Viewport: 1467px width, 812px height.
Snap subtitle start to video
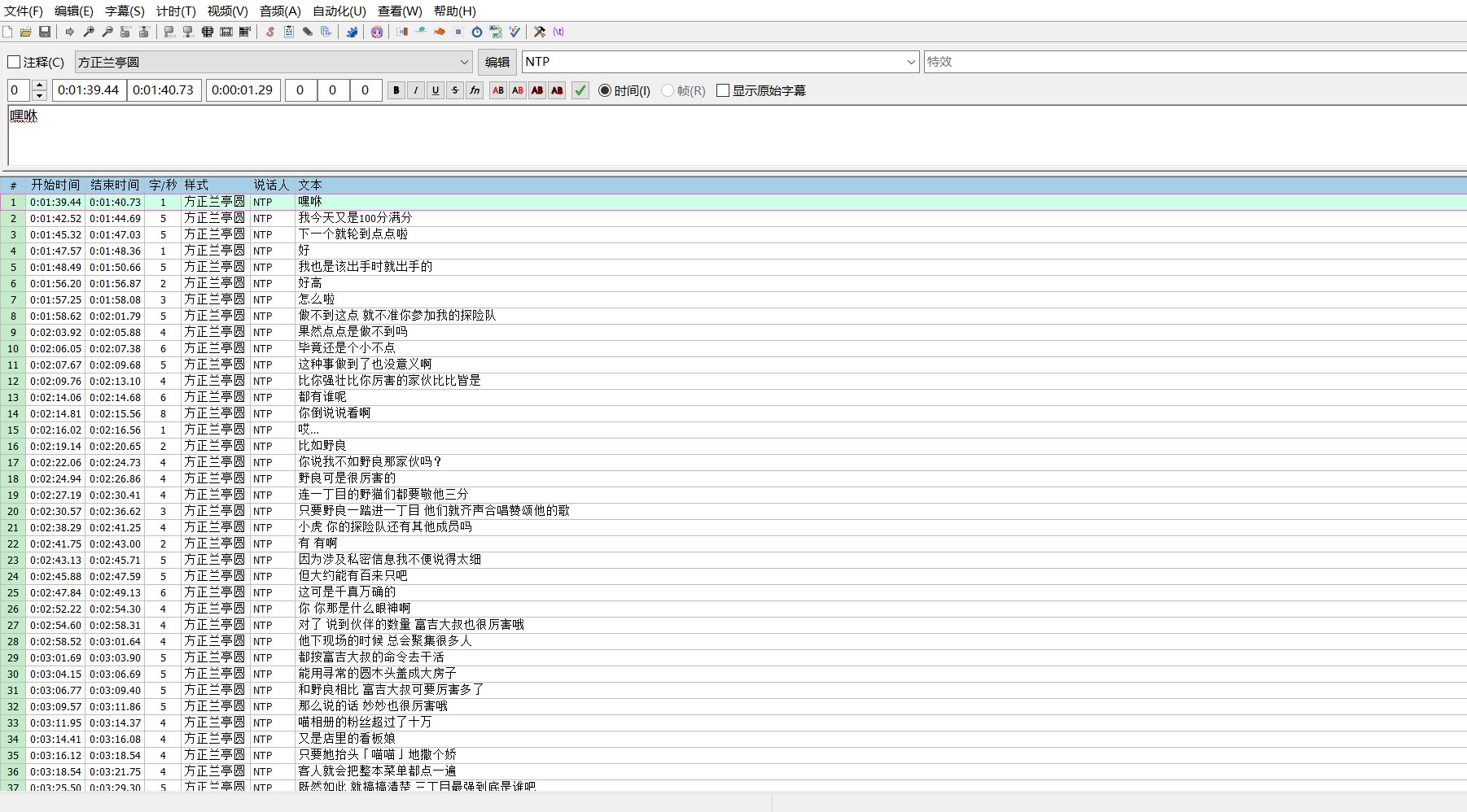[x=170, y=32]
